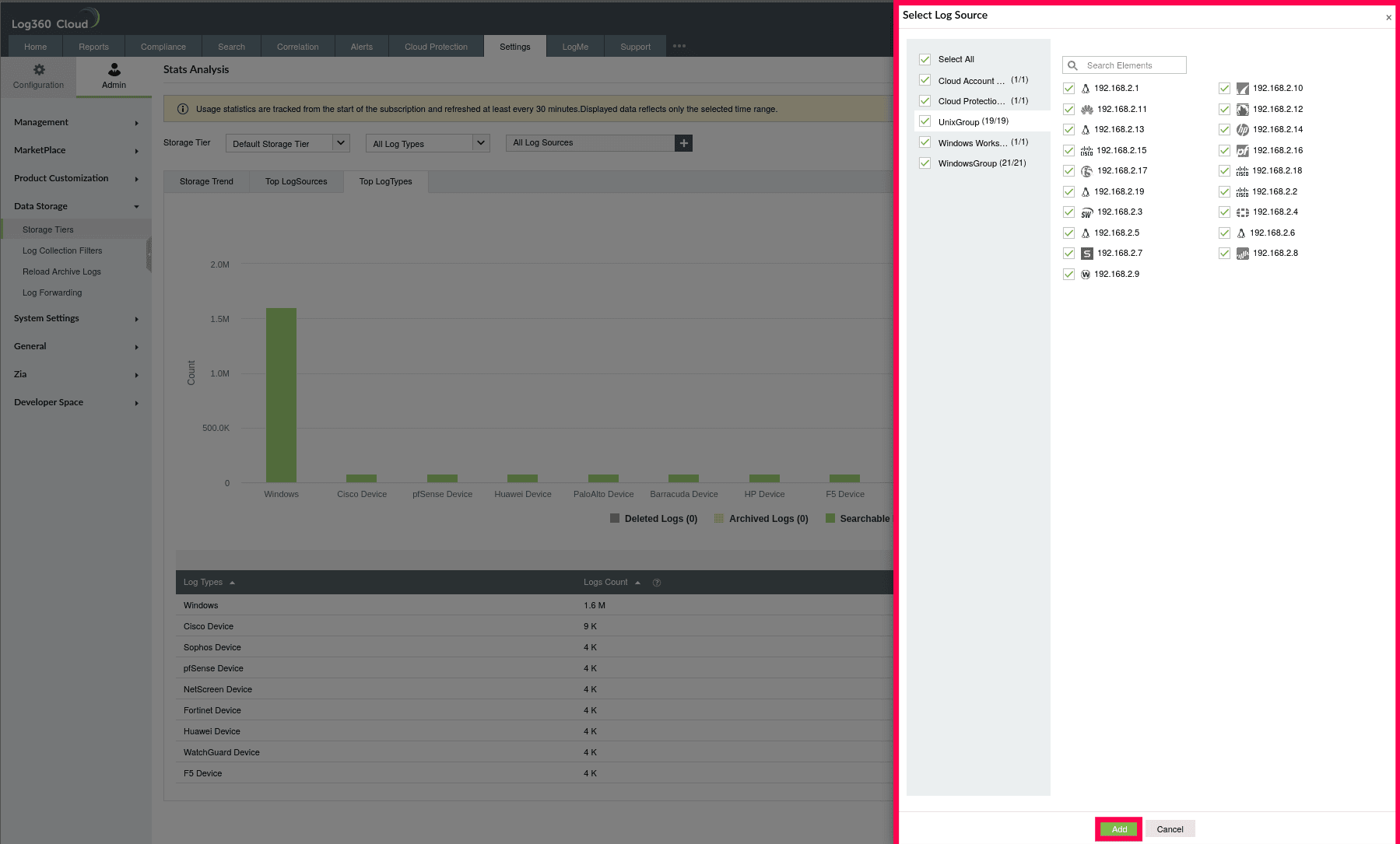
Task: Select the Admin user icon
Action: click(114, 69)
